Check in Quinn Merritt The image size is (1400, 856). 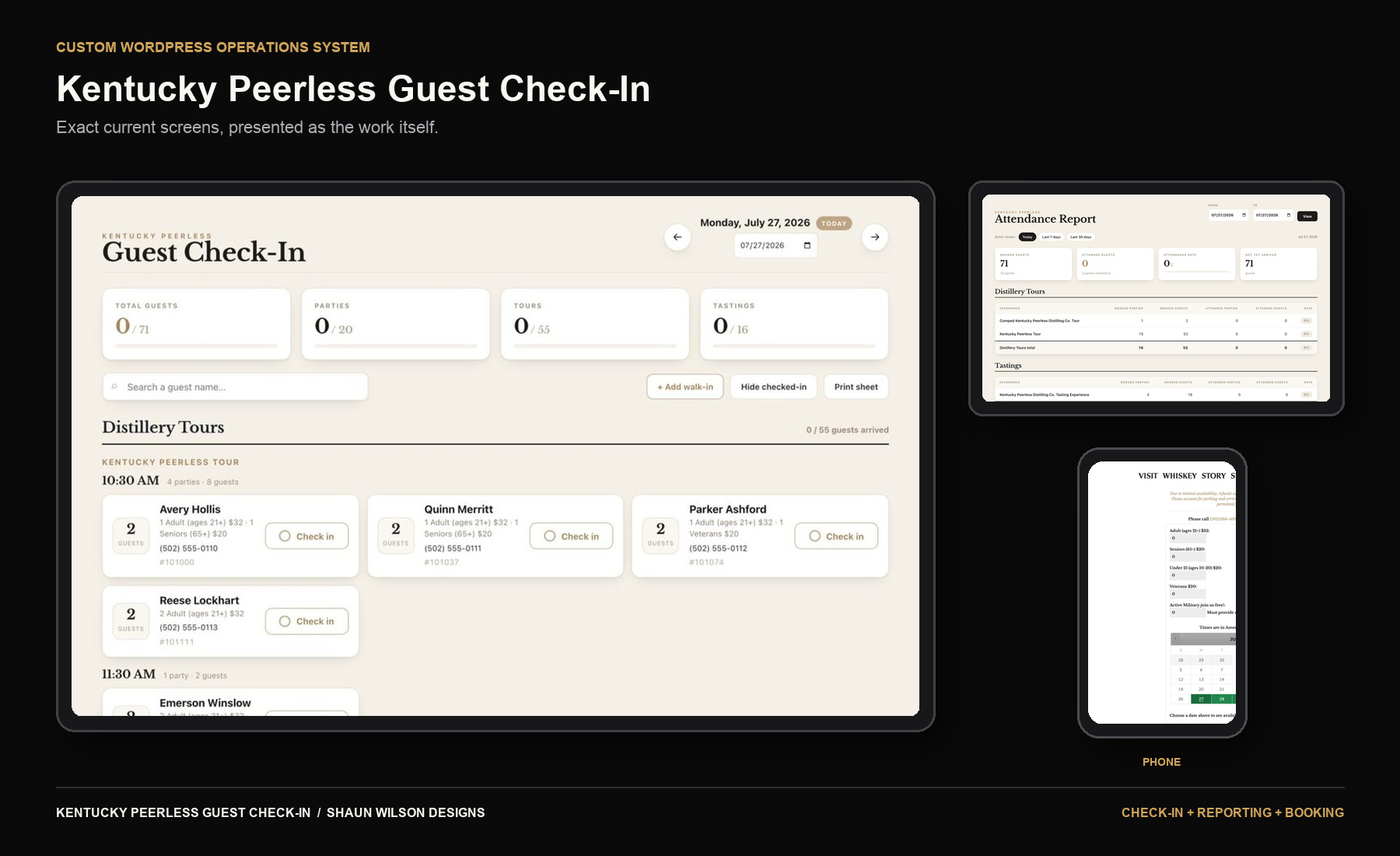coord(571,536)
